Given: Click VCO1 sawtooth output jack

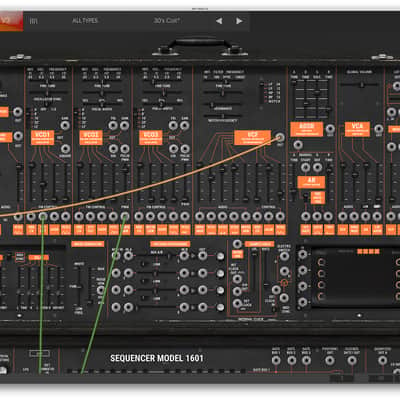Looking at the screenshot, I should tap(65, 125).
